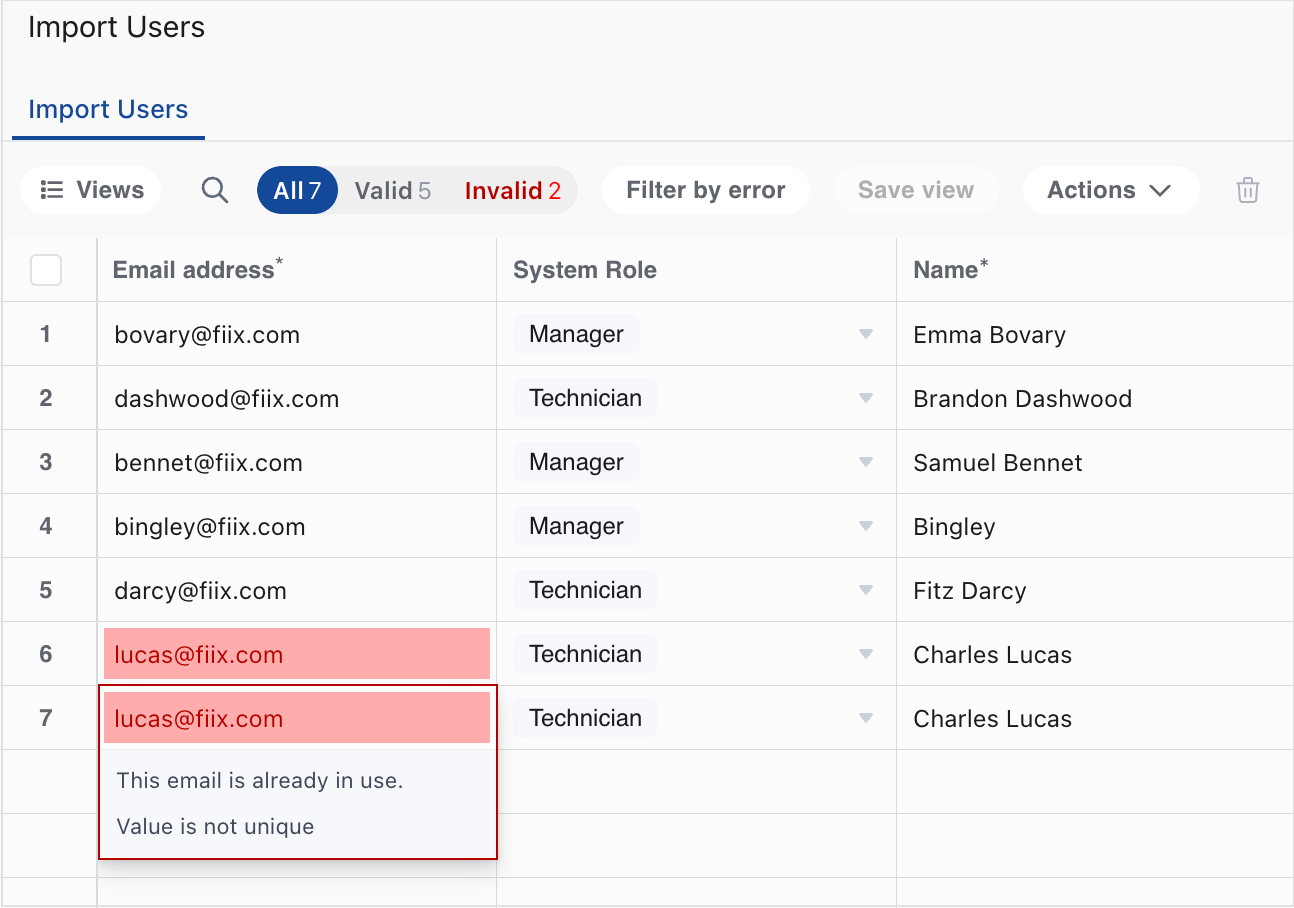The width and height of the screenshot is (1294, 908).
Task: Click row number 3 header
Action: tap(46, 462)
